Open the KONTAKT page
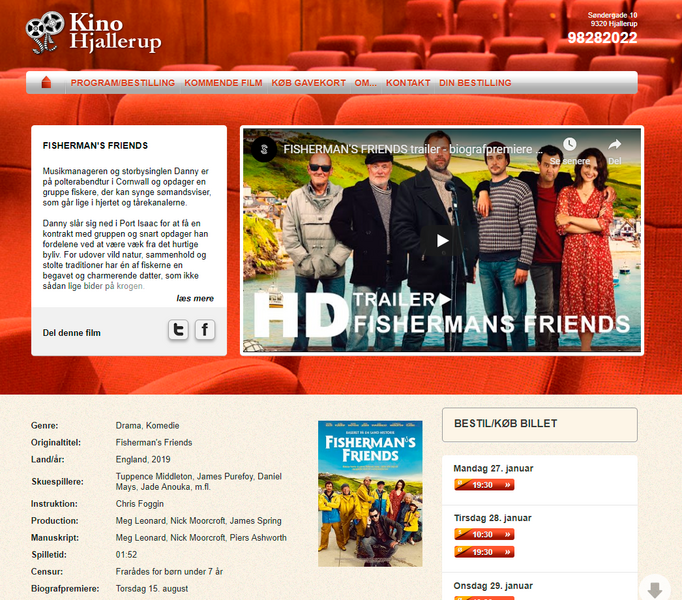682x600 pixels. point(408,83)
